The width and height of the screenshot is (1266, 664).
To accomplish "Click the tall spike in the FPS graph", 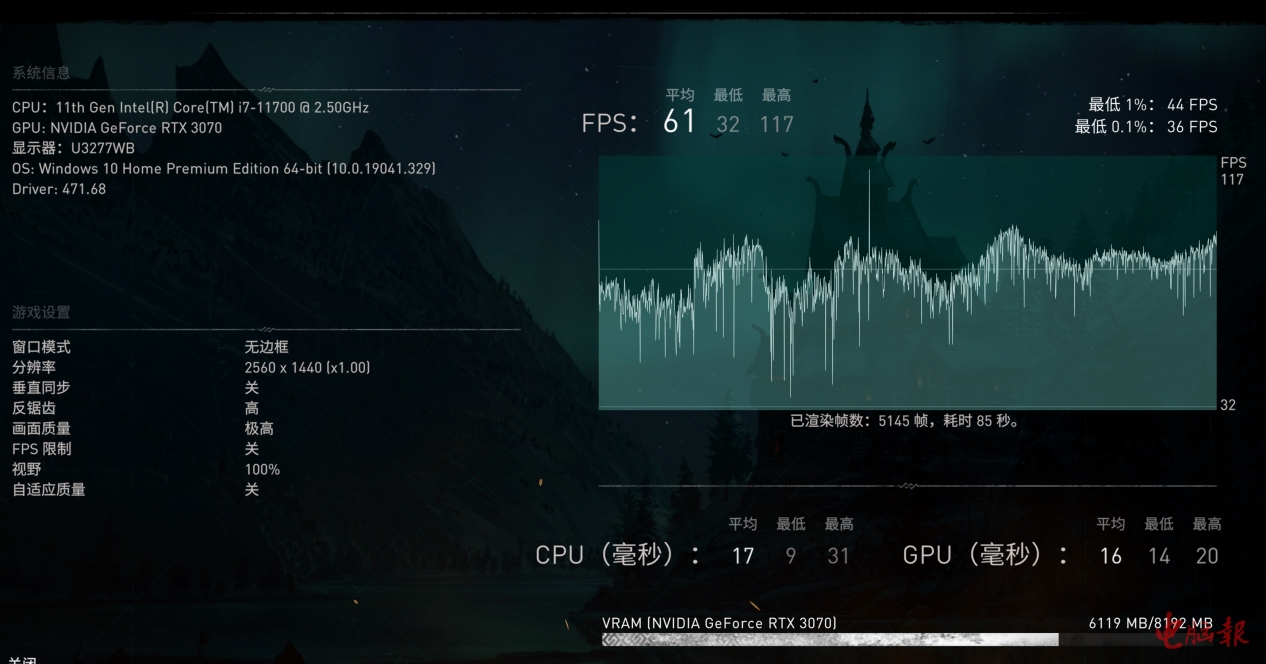I will coord(869,200).
